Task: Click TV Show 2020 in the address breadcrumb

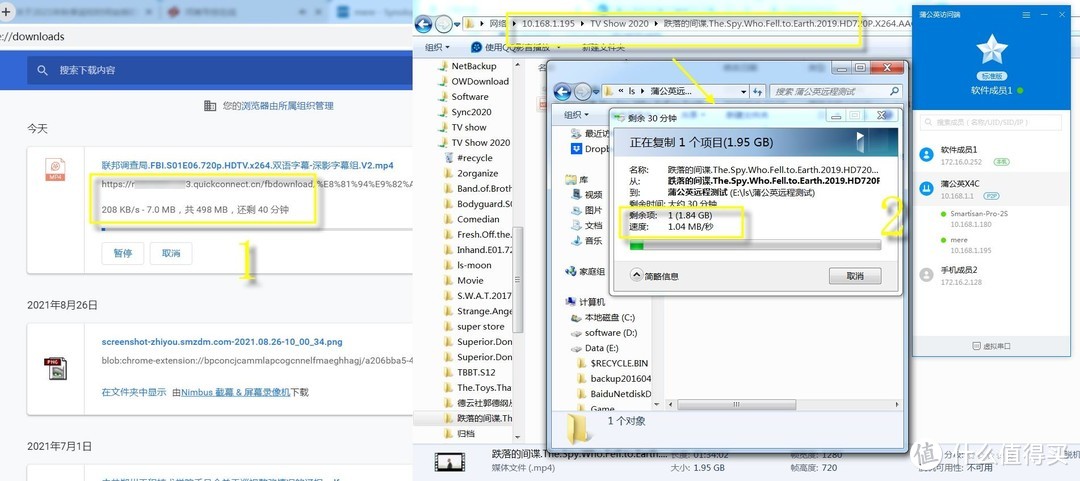Action: [x=619, y=23]
